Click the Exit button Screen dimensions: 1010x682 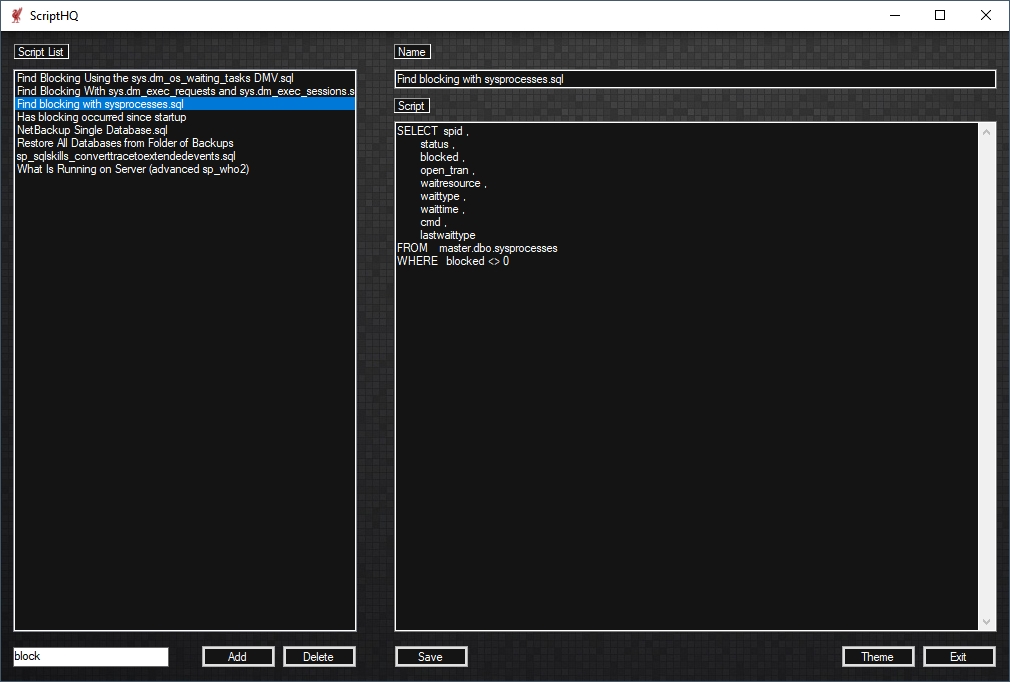pos(958,657)
